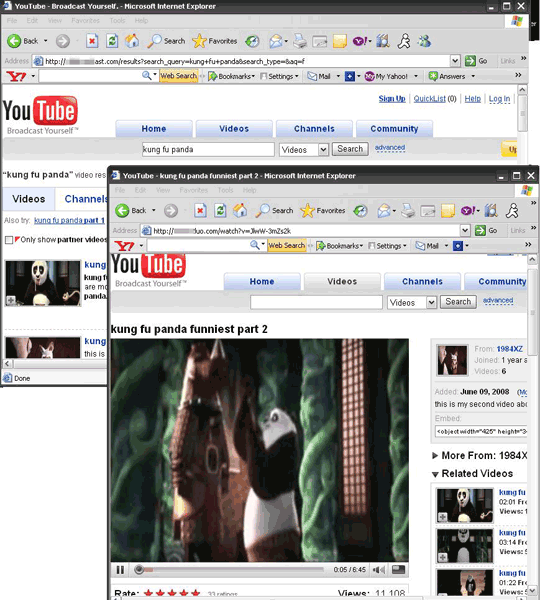Click Back button in front IE window
Screen dimensions: 540x600
pyautogui.click(x=131, y=210)
